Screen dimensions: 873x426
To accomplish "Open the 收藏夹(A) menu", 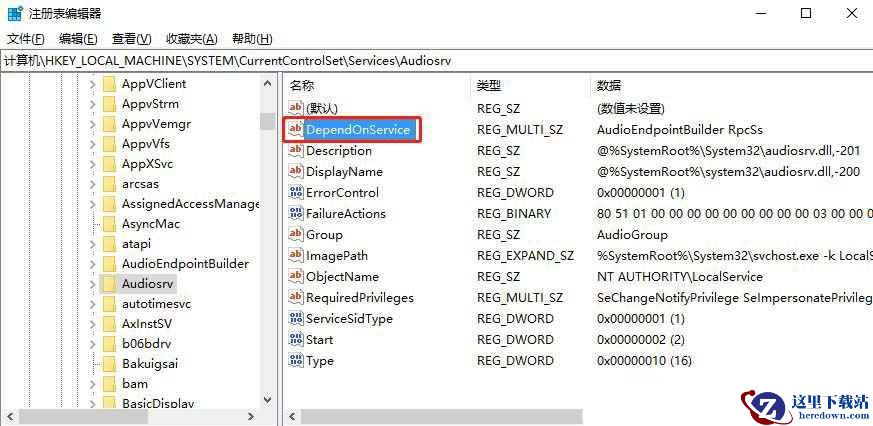I will point(191,39).
